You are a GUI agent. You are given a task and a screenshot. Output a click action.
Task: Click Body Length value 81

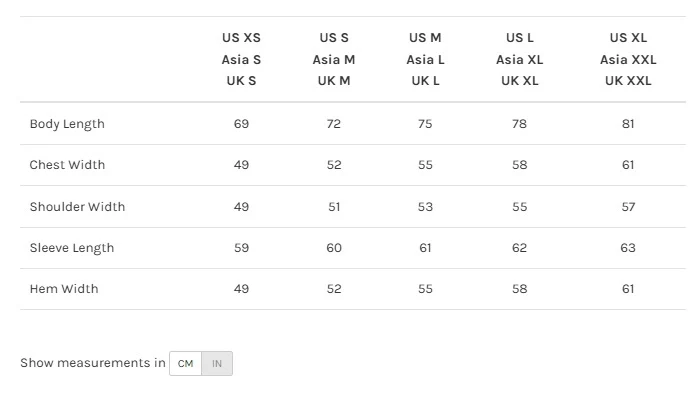coord(628,124)
